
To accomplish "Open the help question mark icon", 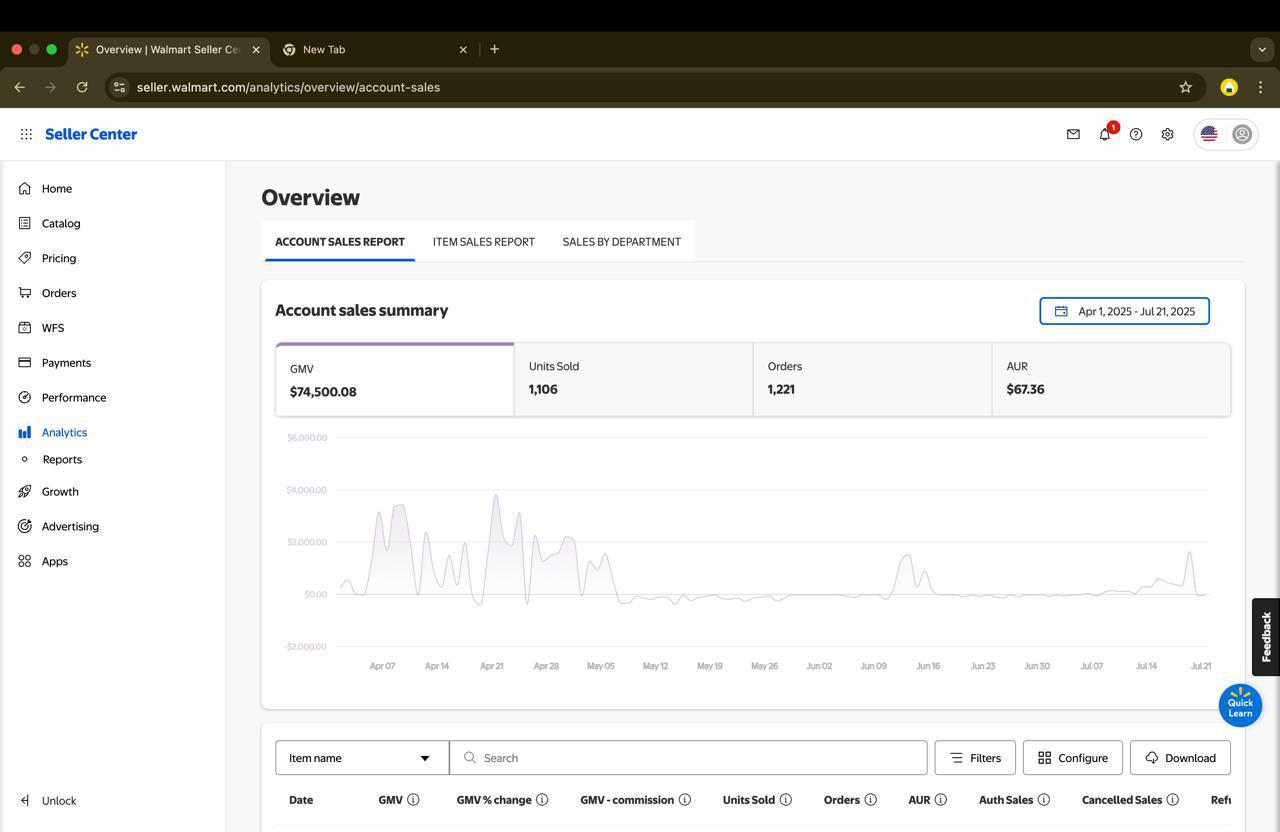I will point(1136,134).
